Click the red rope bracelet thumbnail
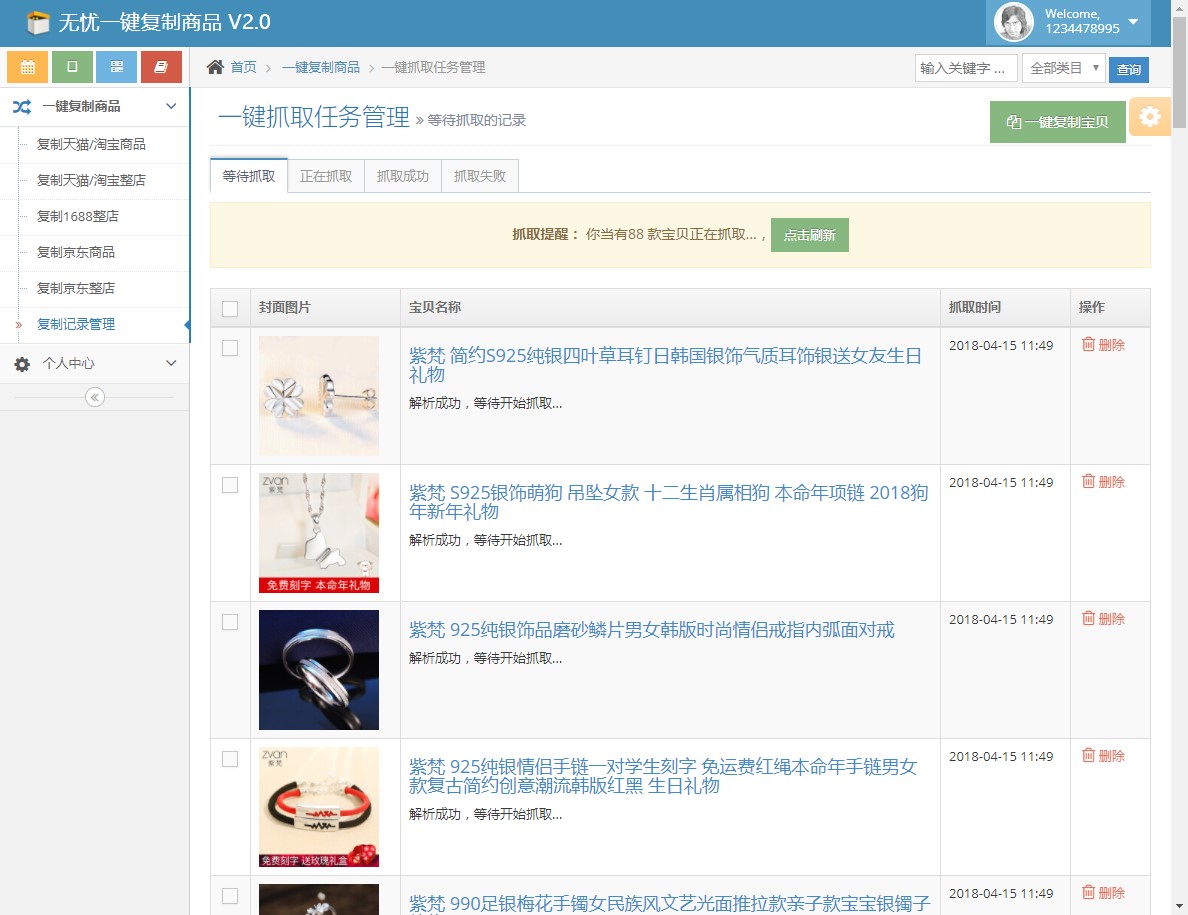Image resolution: width=1188 pixels, height=915 pixels. pyautogui.click(x=318, y=807)
